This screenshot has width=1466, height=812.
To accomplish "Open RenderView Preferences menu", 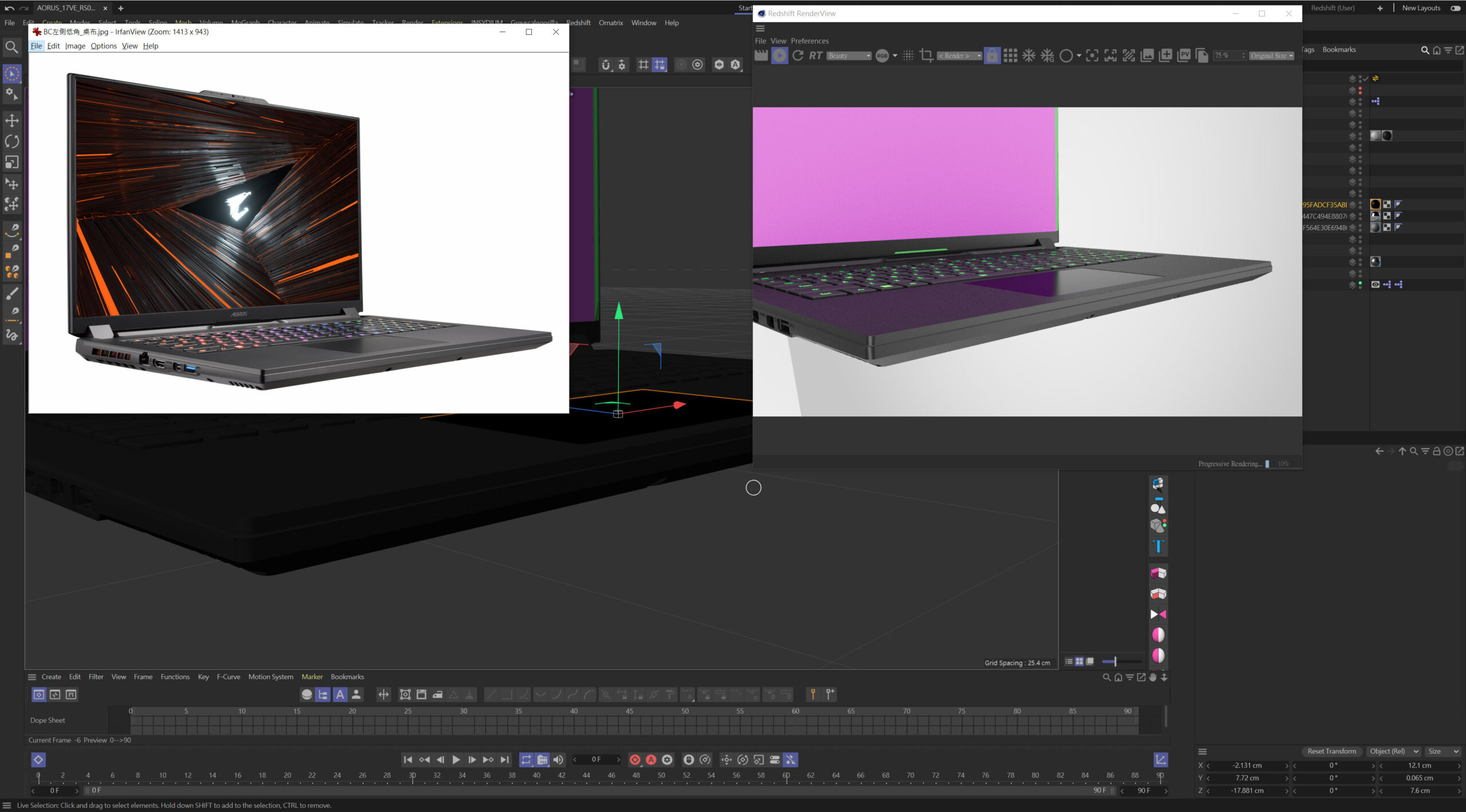I will 809,41.
